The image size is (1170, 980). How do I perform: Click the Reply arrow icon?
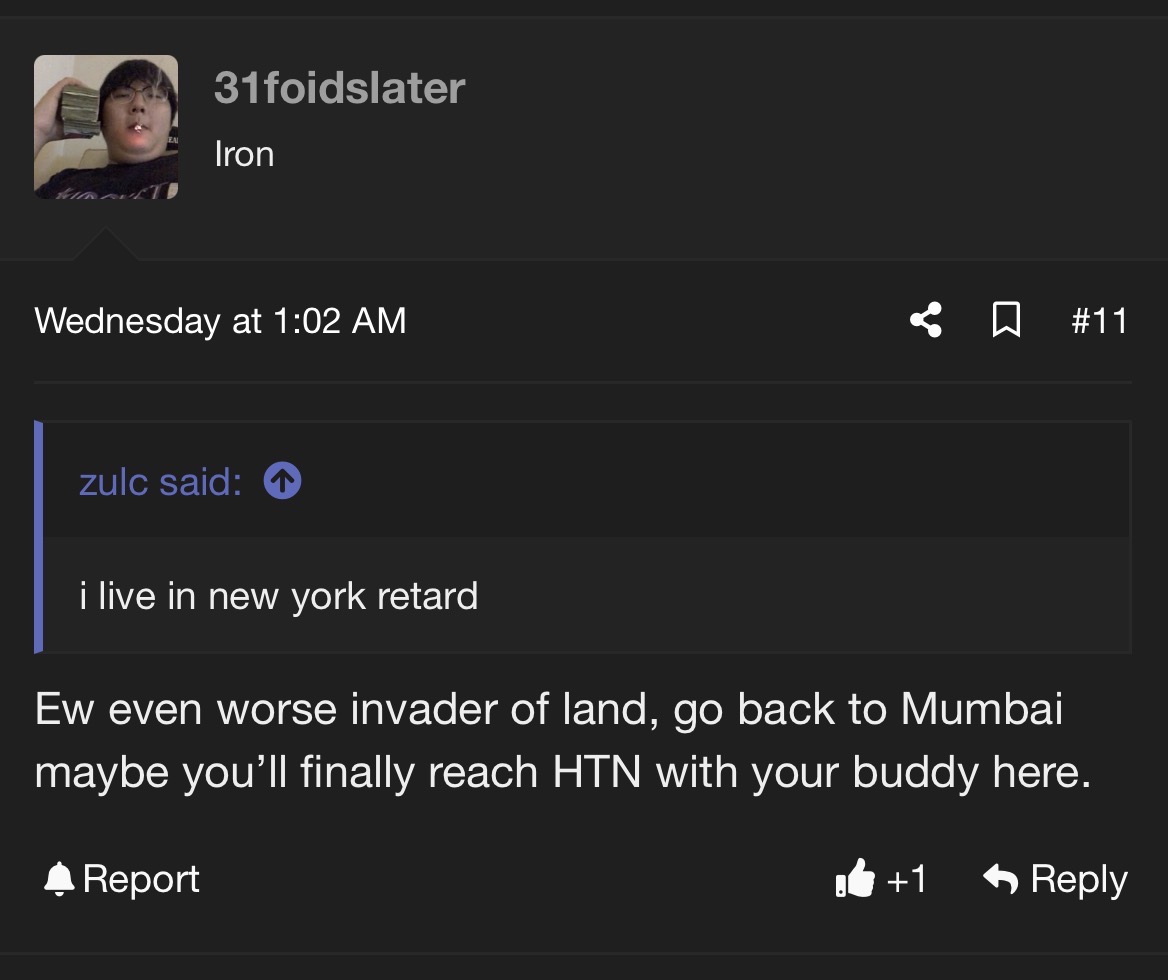coord(1000,878)
